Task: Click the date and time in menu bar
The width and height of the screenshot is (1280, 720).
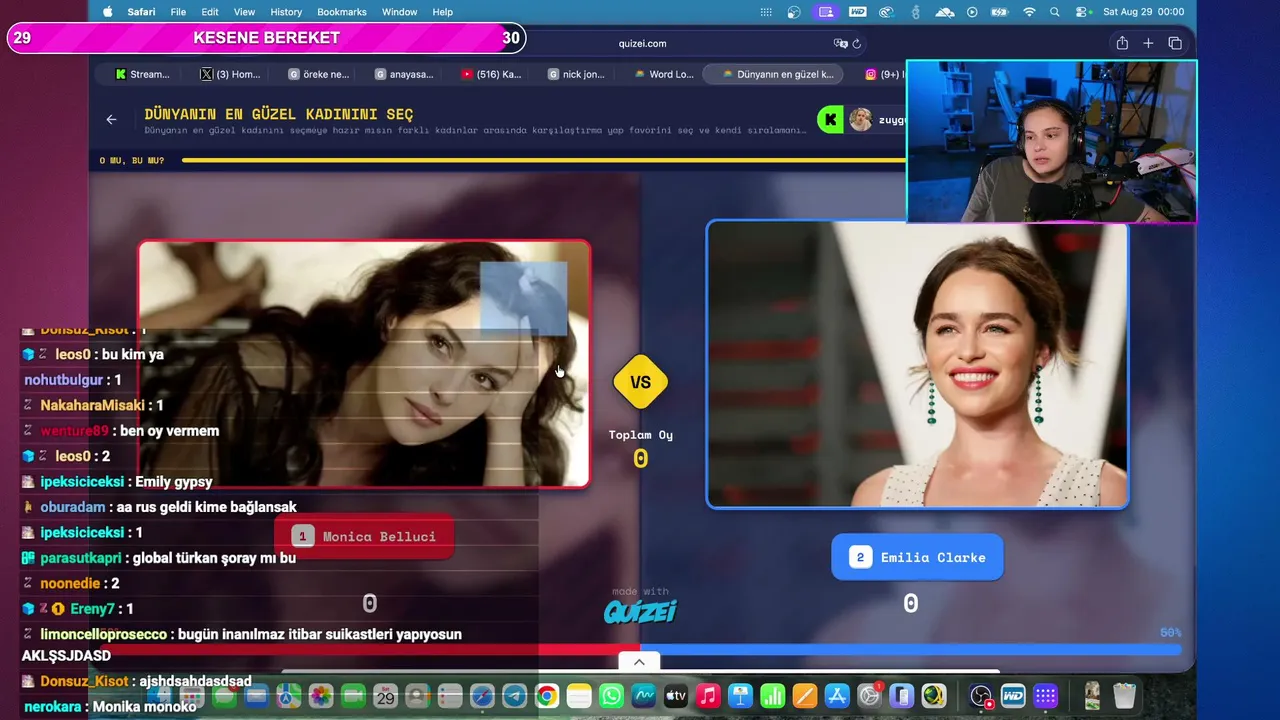Action: [1143, 12]
